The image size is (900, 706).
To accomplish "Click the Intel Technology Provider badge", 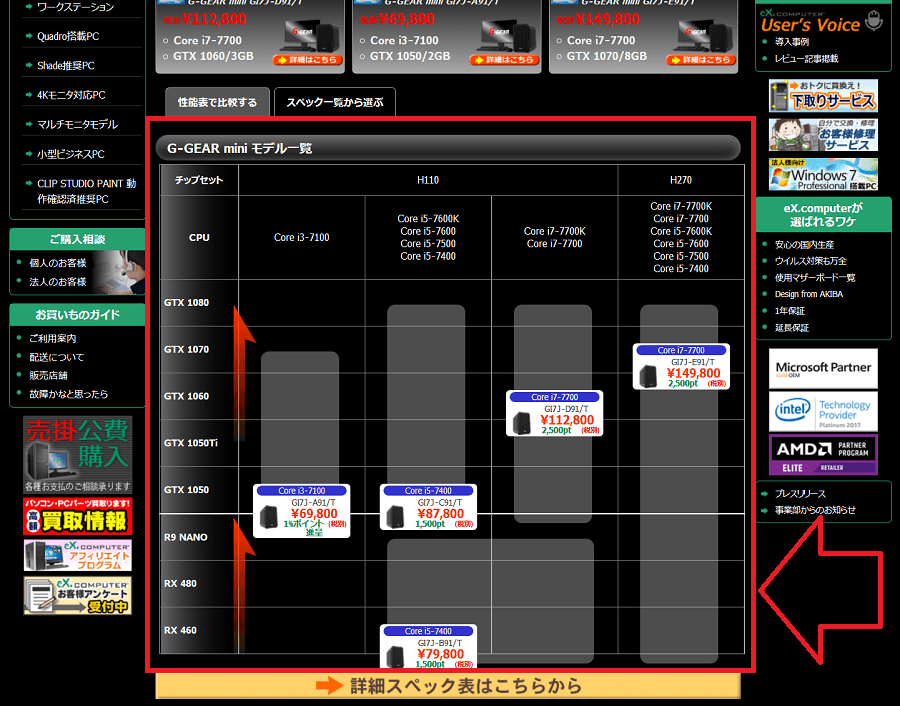I will click(823, 412).
